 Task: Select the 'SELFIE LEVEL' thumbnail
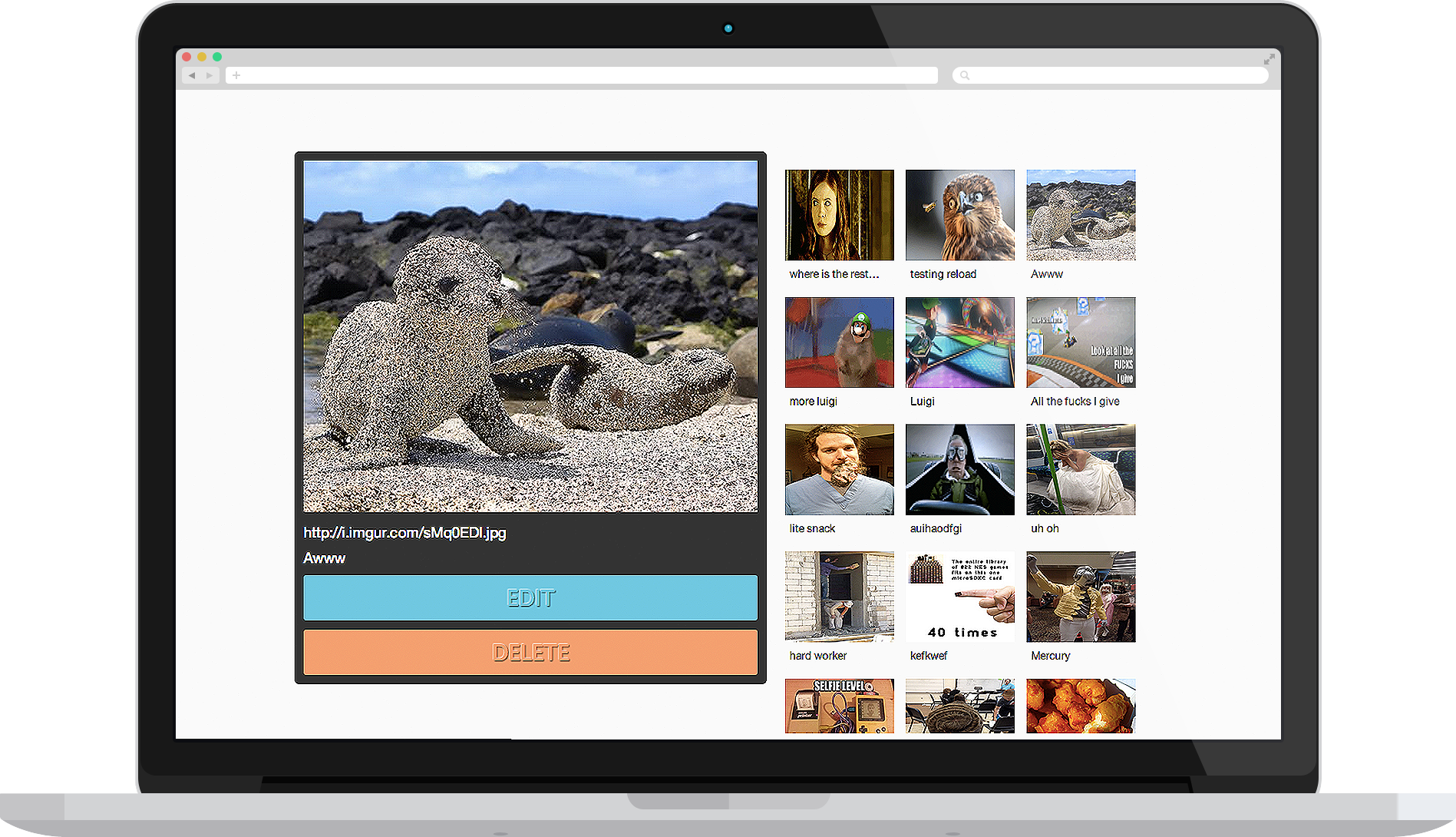click(x=840, y=706)
